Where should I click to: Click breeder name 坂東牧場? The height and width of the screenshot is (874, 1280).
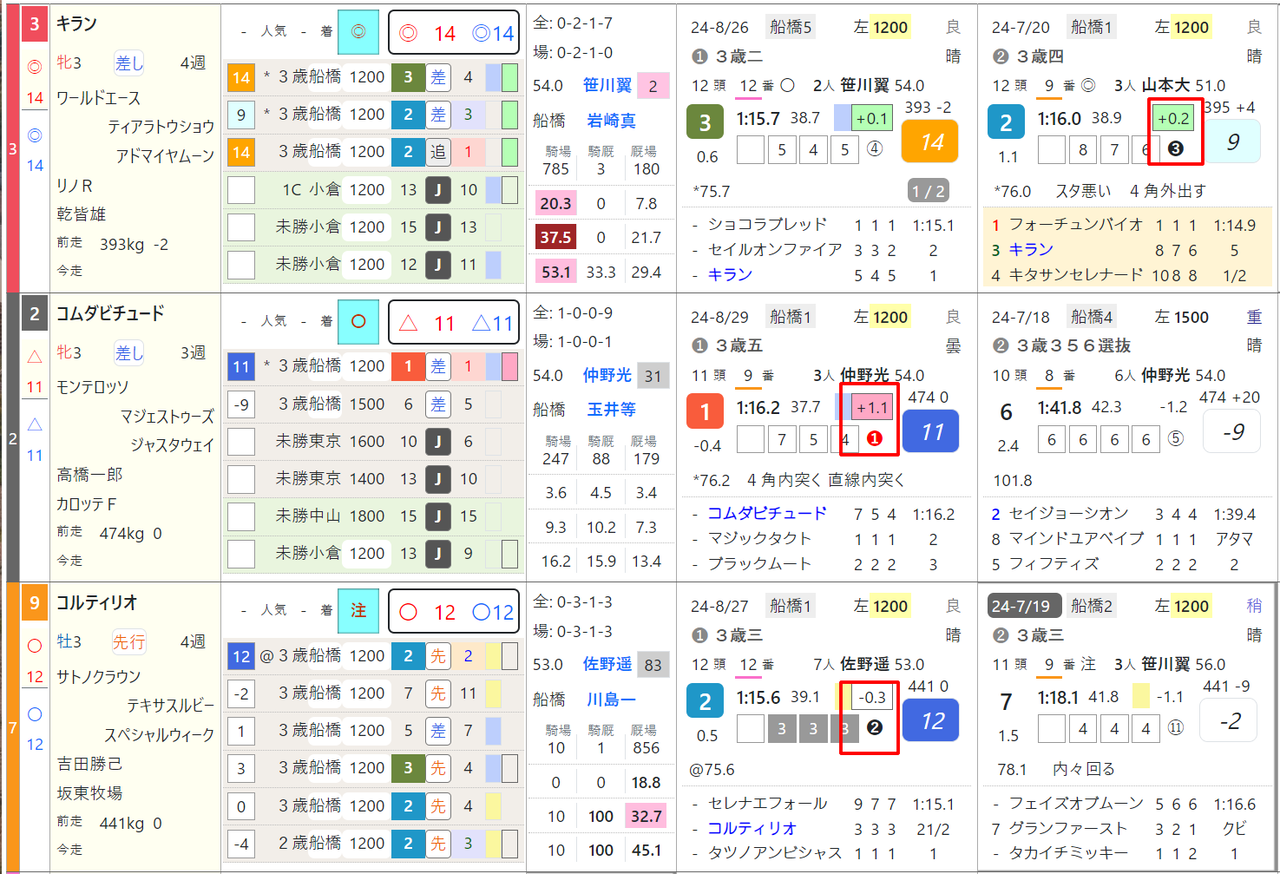[x=89, y=792]
